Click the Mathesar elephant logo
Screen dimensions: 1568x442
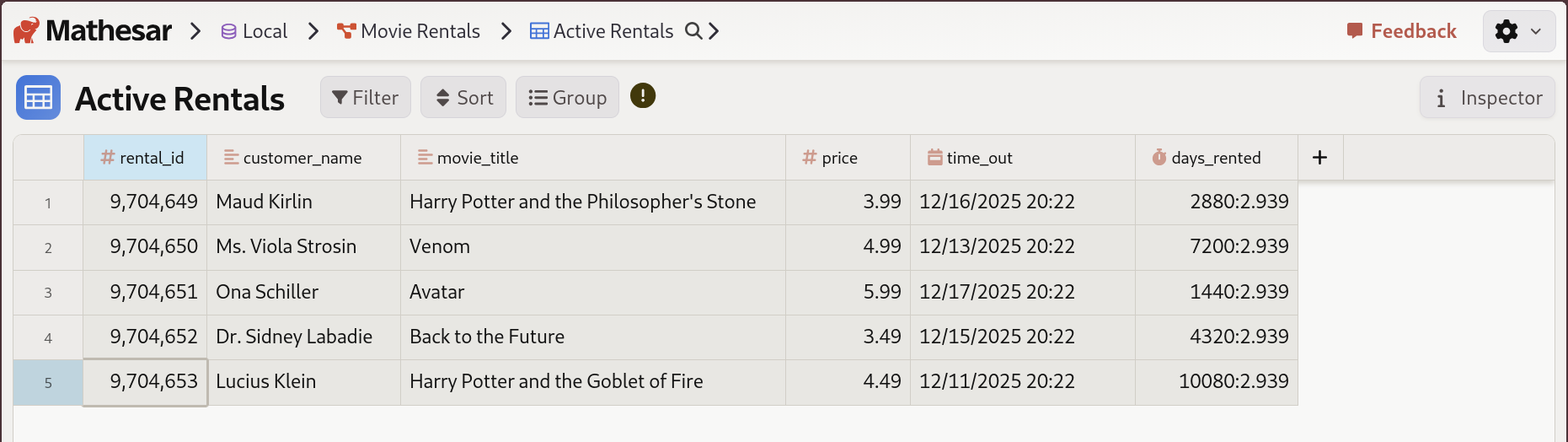tap(26, 31)
